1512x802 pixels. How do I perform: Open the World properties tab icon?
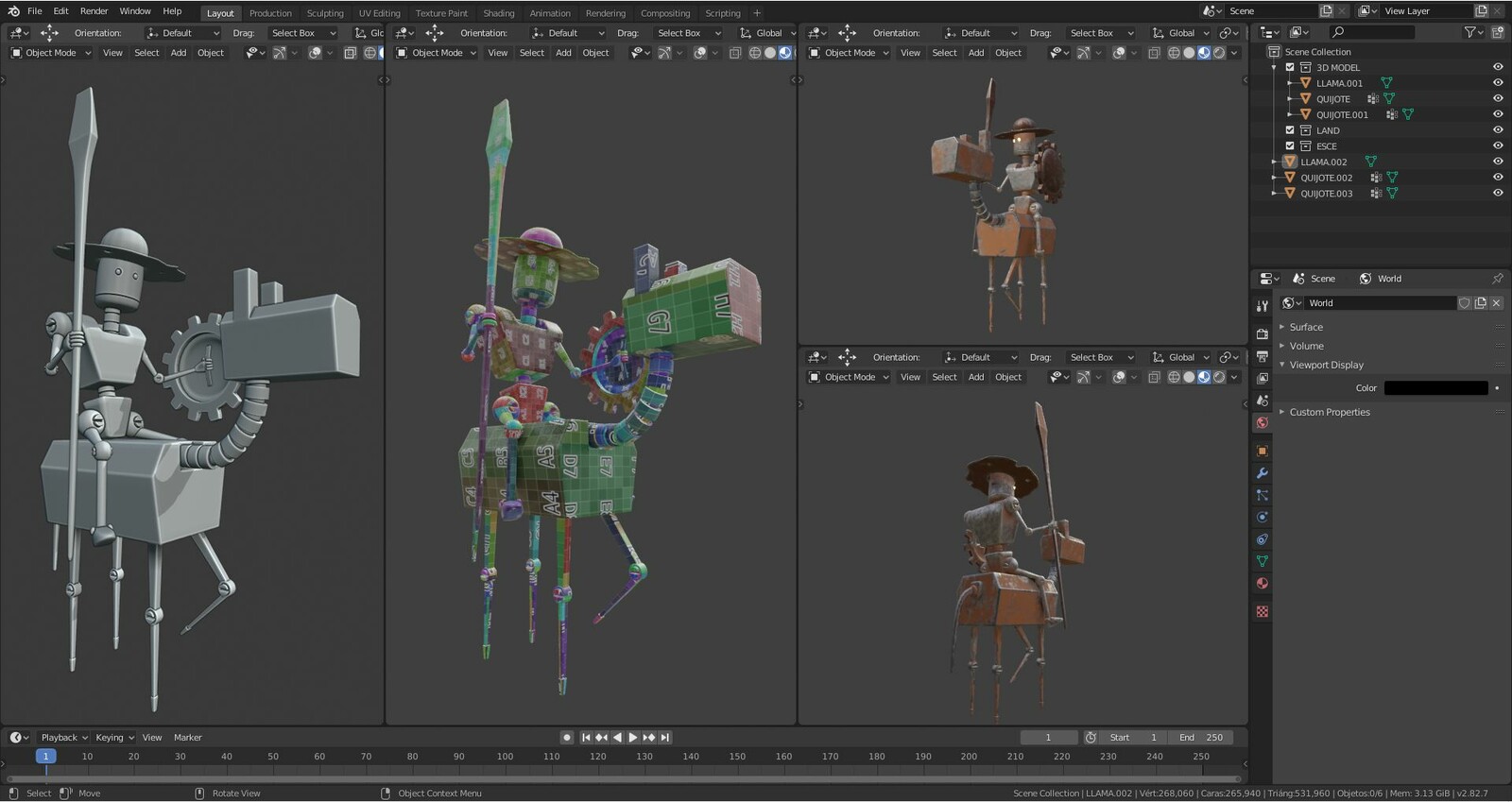click(x=1262, y=422)
